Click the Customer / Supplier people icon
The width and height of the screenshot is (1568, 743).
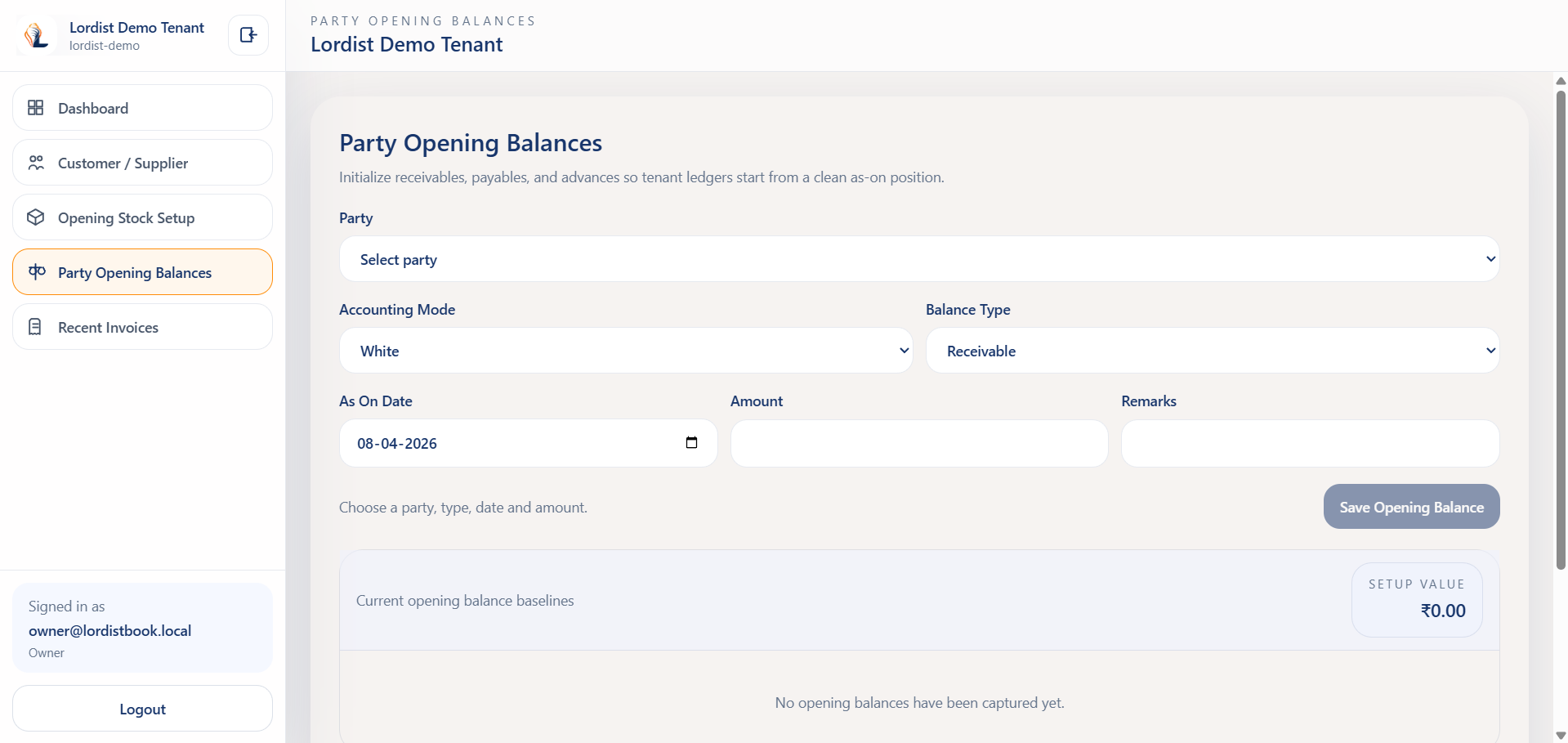(x=36, y=163)
